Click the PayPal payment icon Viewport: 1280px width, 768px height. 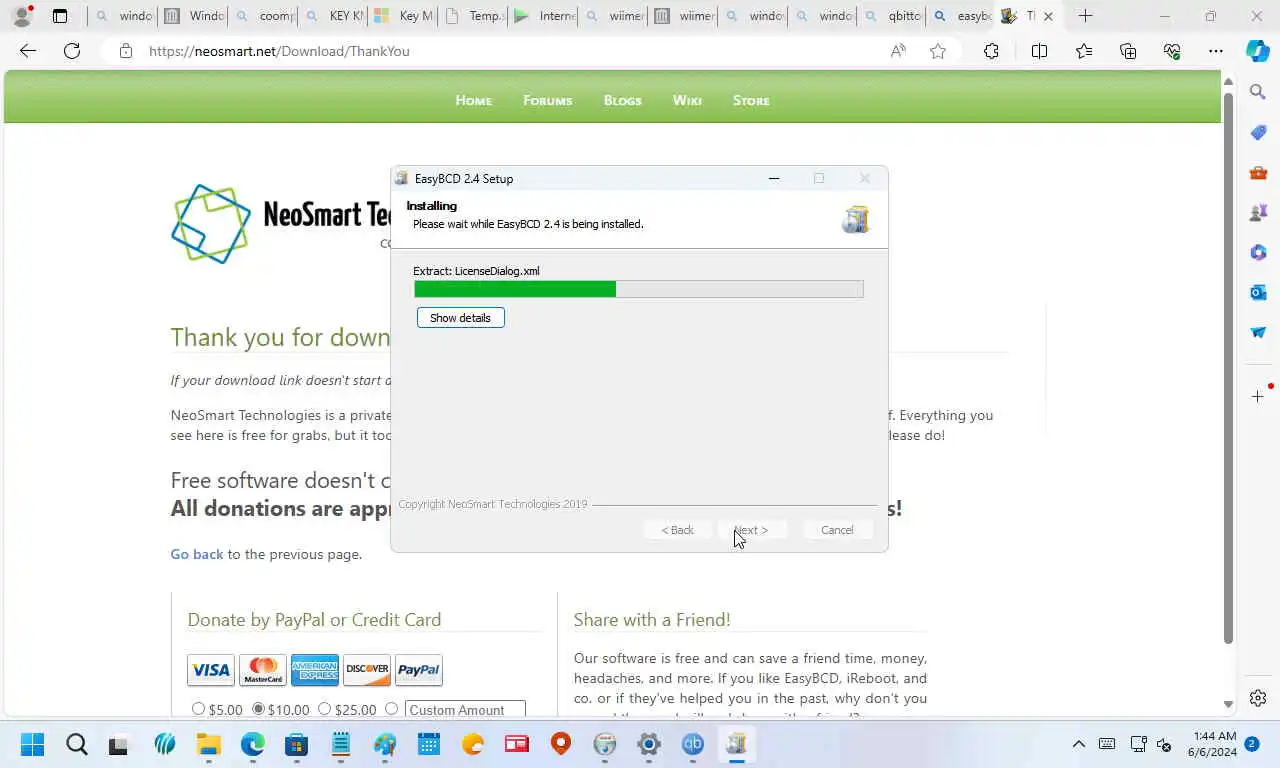coord(419,670)
